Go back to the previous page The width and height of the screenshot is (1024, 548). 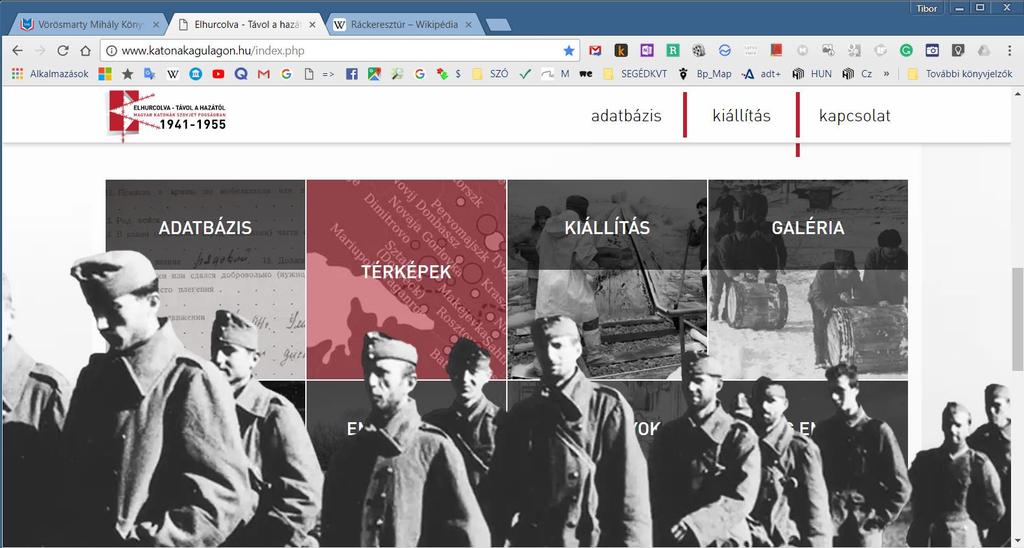pyautogui.click(x=18, y=50)
